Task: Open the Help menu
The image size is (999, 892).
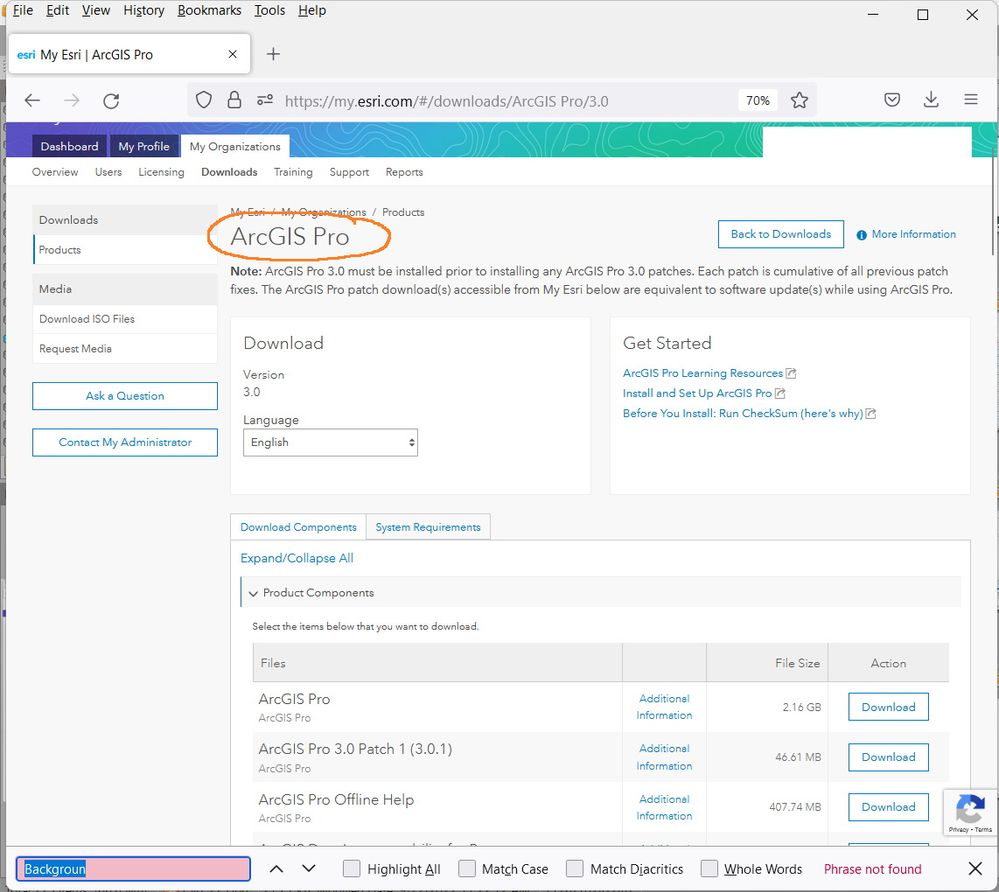Action: click(x=312, y=10)
